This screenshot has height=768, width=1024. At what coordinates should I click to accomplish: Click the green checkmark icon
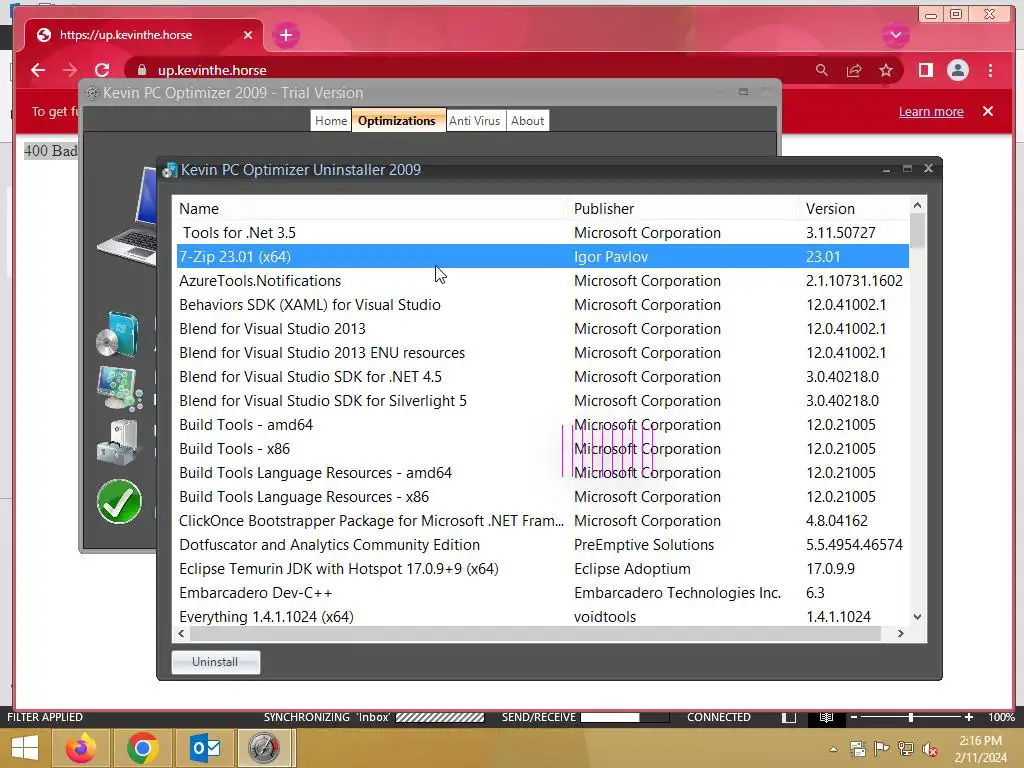pyautogui.click(x=119, y=502)
